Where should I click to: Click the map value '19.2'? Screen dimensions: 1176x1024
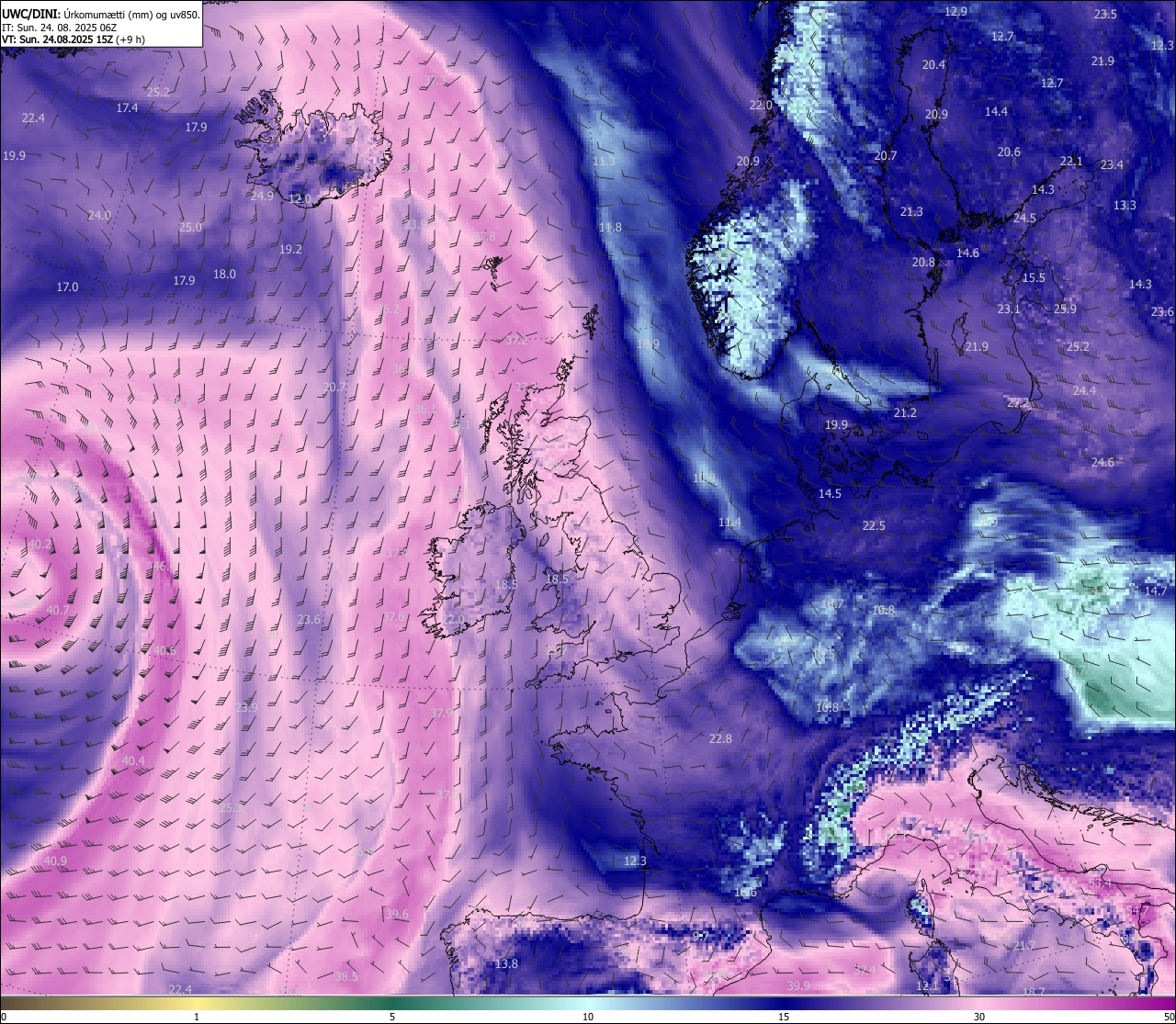(290, 249)
